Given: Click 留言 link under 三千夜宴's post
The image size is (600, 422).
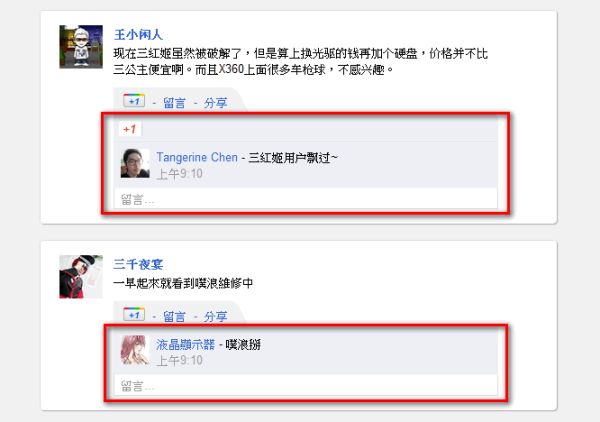Looking at the screenshot, I should point(174,316).
